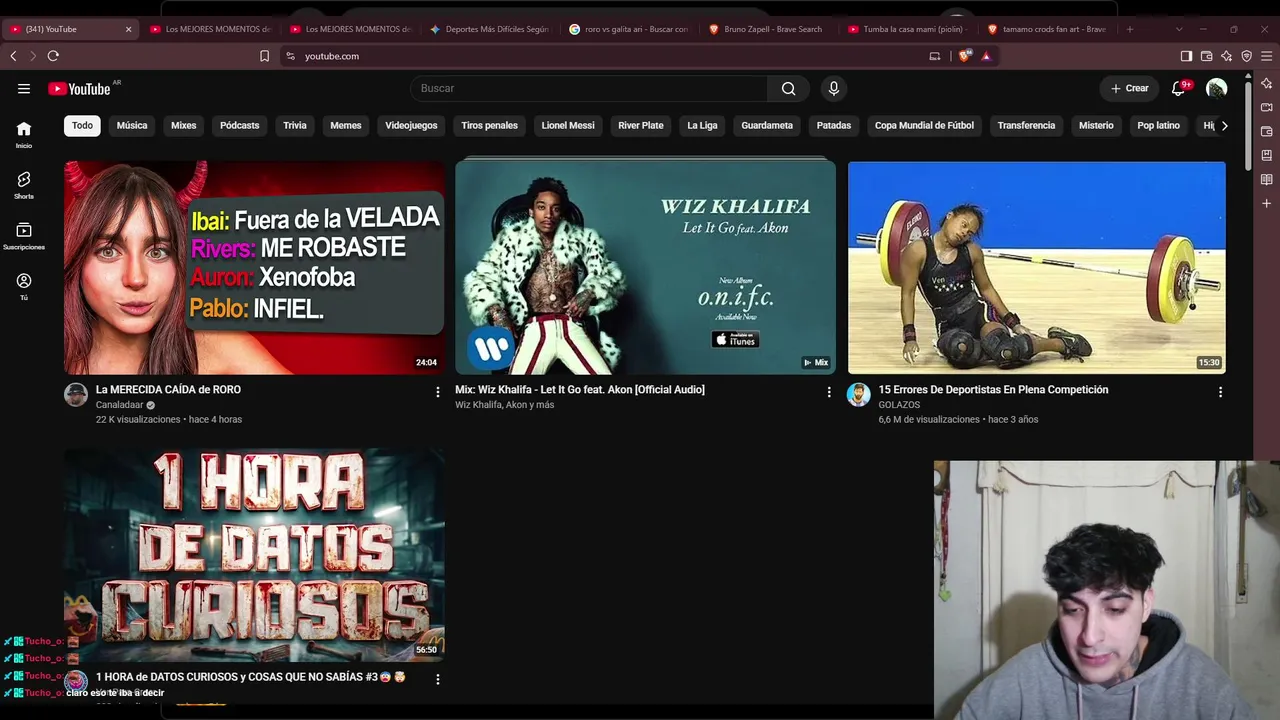Switch to the roro vs galita ari tab
This screenshot has width=1280, height=720.
(x=629, y=29)
